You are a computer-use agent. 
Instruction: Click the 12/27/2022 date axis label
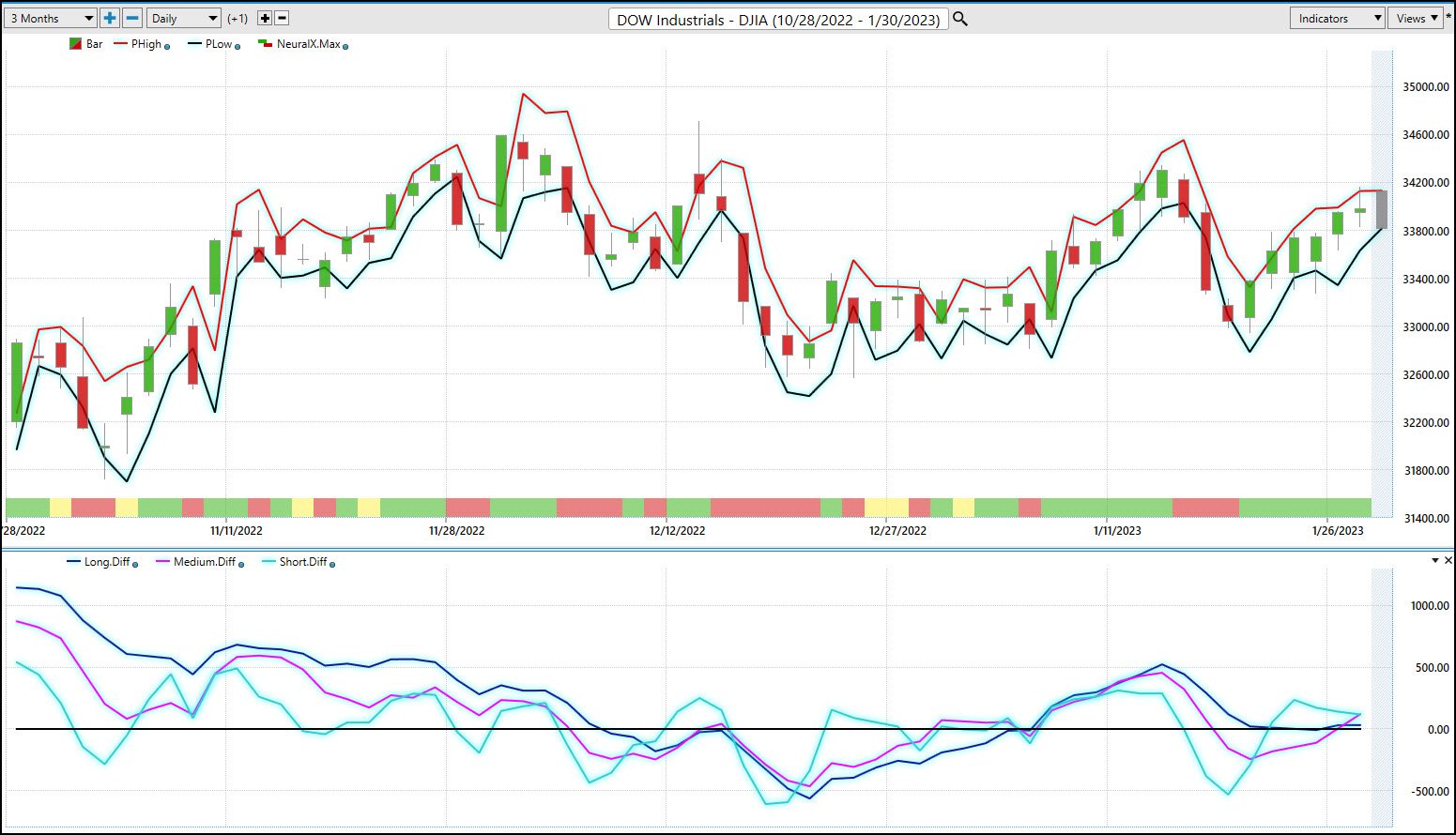coord(898,531)
